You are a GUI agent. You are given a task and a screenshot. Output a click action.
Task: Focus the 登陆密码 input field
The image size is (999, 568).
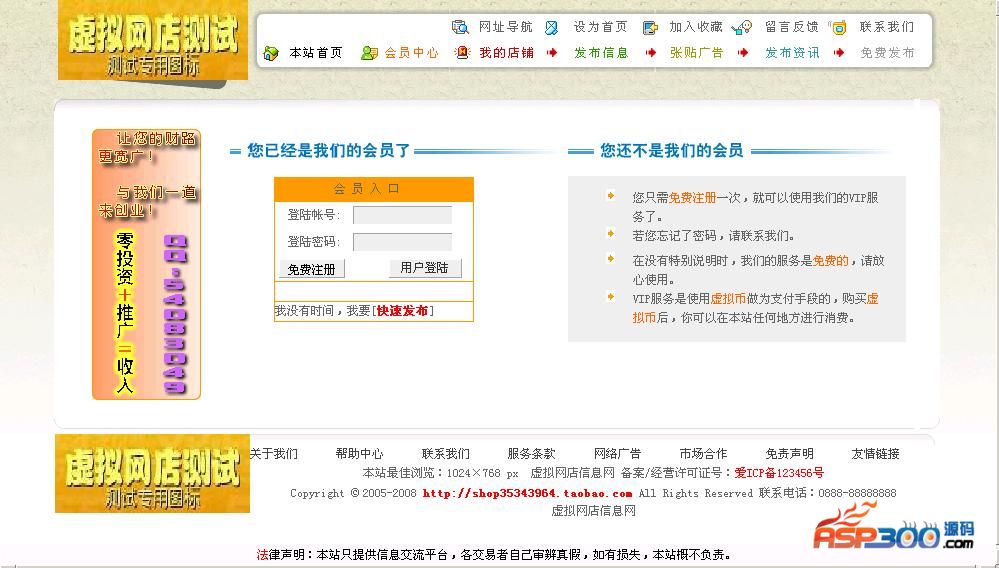[x=403, y=242]
